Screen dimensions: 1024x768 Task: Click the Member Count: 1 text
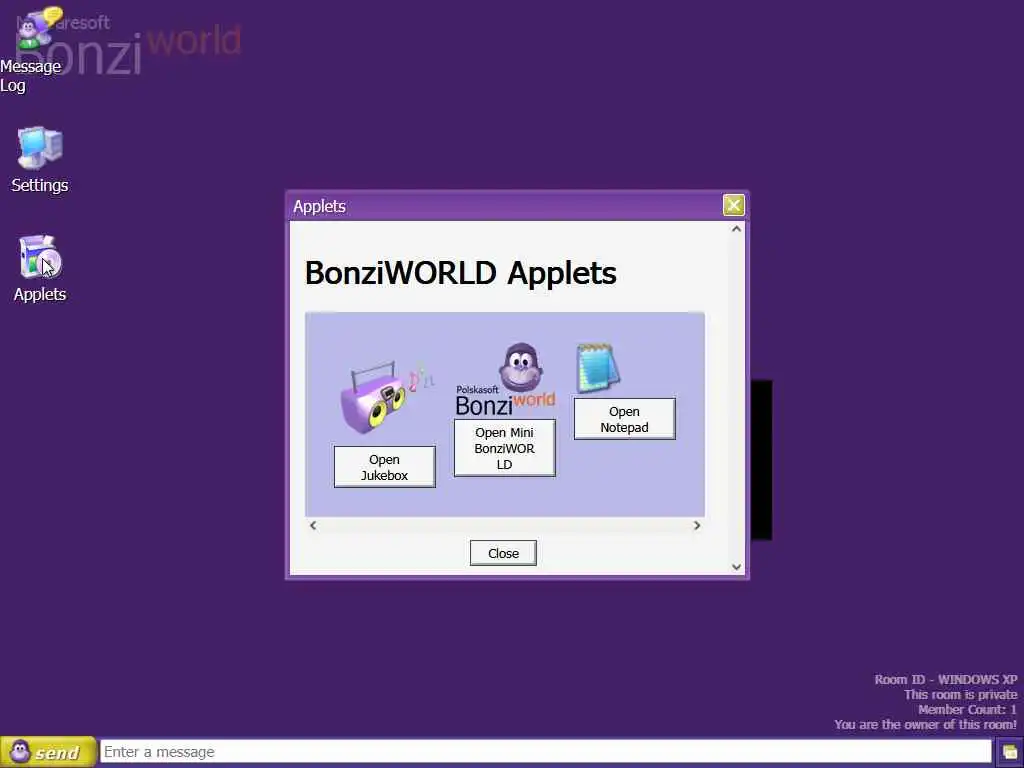click(x=967, y=709)
